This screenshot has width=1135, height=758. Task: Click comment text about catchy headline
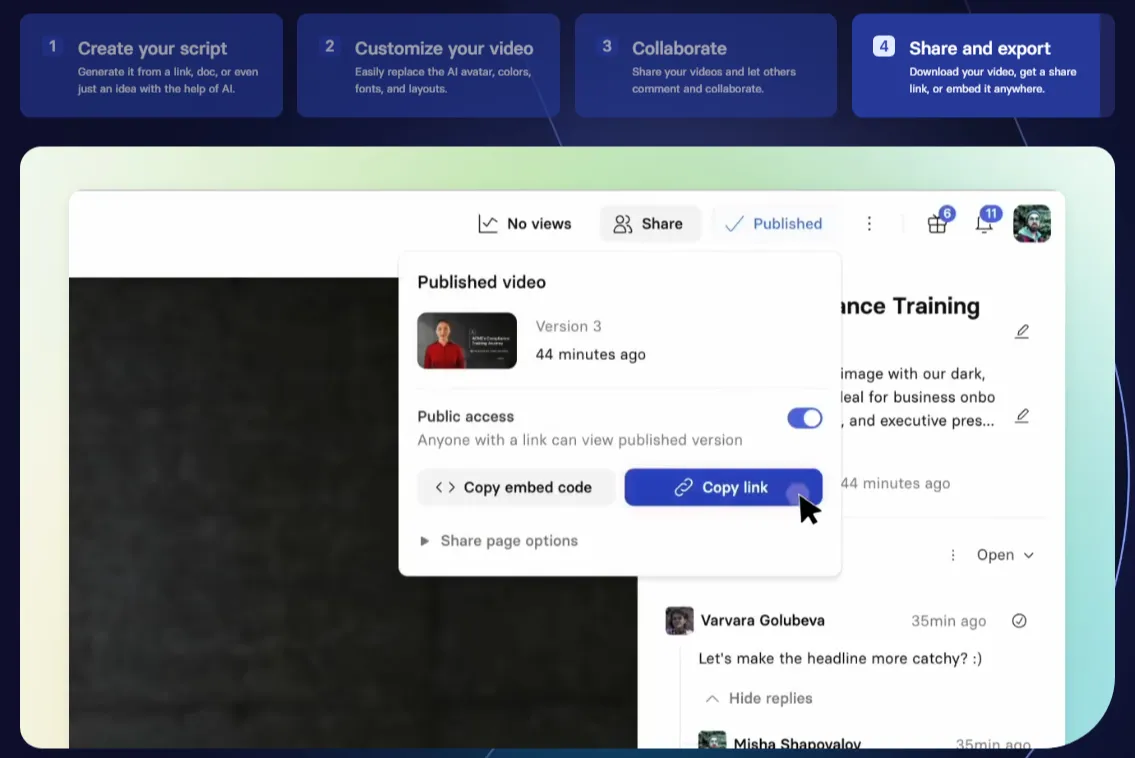(x=840, y=659)
